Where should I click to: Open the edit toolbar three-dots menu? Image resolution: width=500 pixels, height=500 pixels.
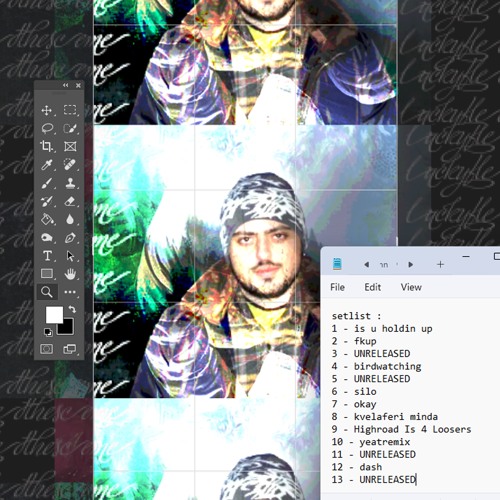pos(70,292)
